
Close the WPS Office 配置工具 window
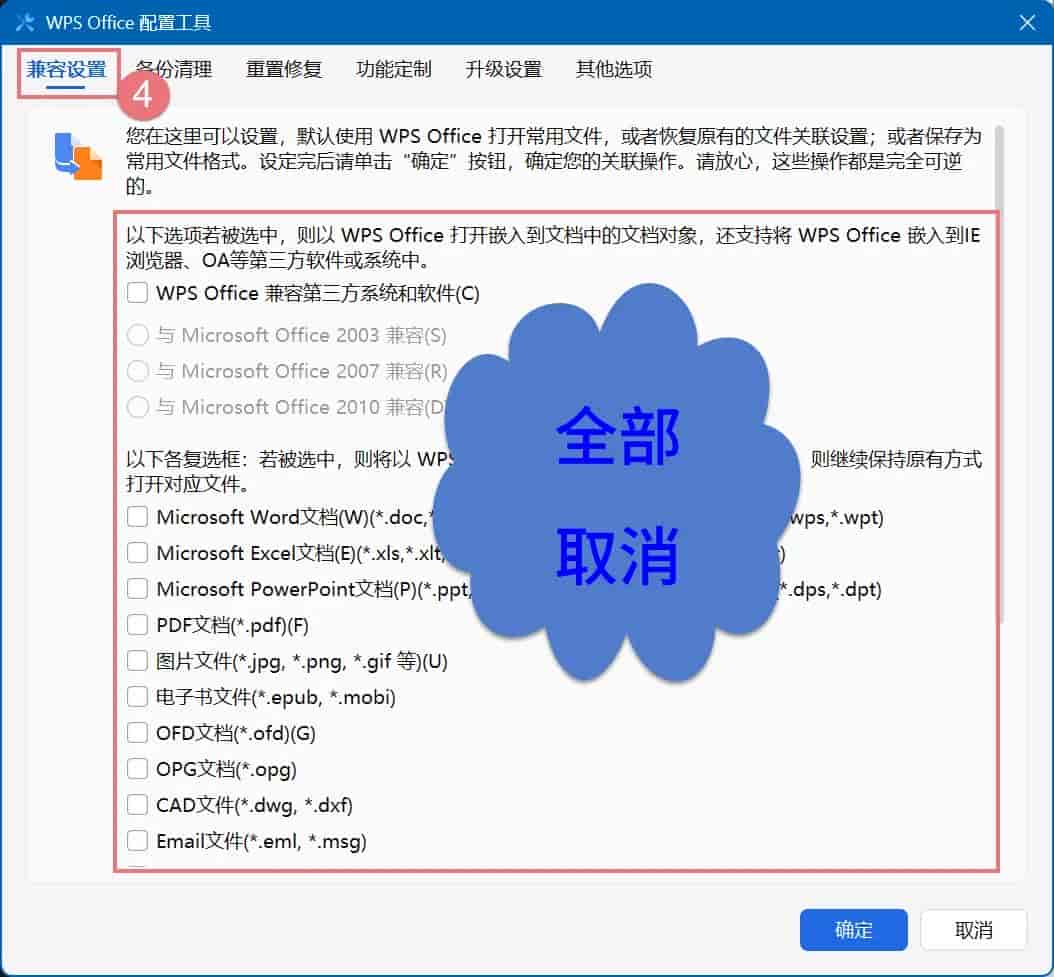(1026, 23)
